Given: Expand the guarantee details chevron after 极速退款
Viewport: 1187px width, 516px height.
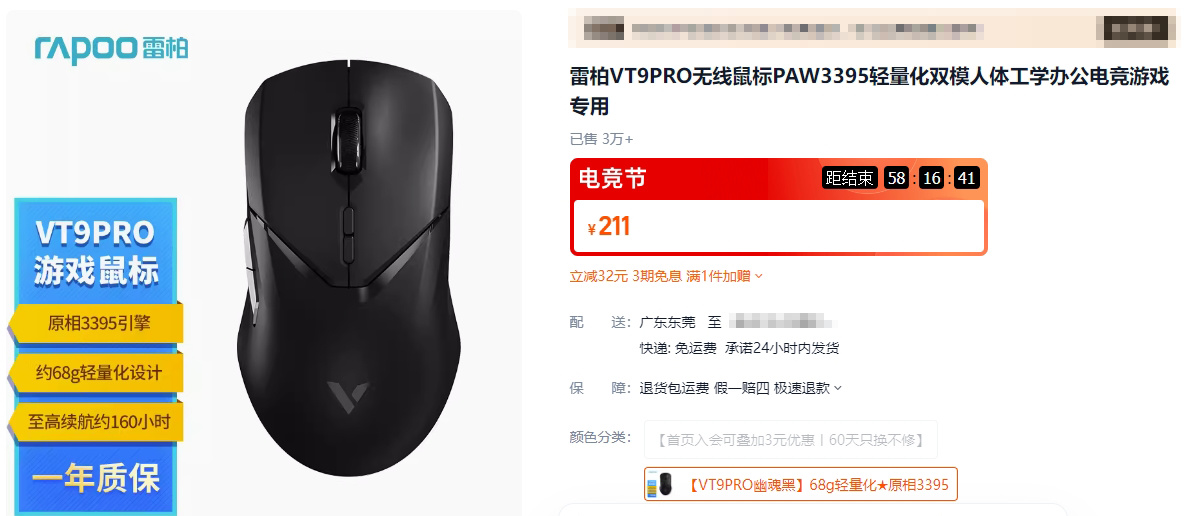Looking at the screenshot, I should (837, 388).
